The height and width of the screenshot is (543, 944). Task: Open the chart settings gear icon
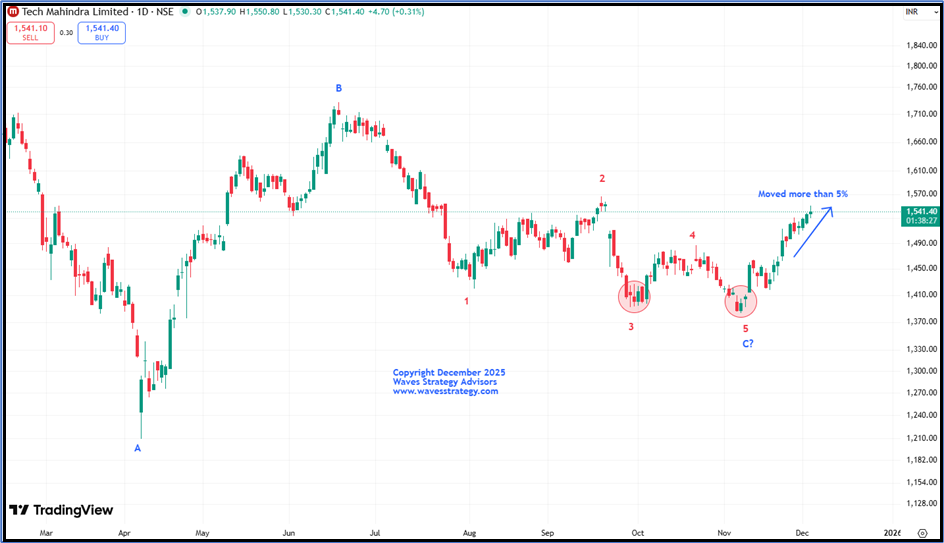tap(922, 533)
